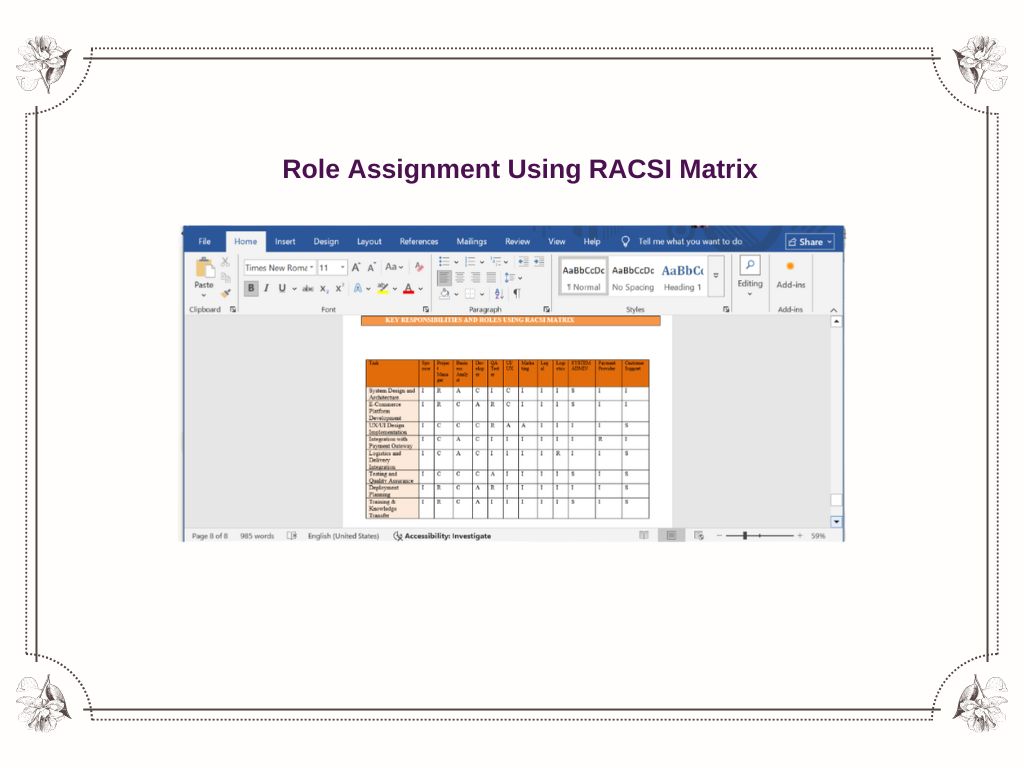1024x768 pixels.
Task: Apply strikethrough formatting
Action: (x=308, y=288)
